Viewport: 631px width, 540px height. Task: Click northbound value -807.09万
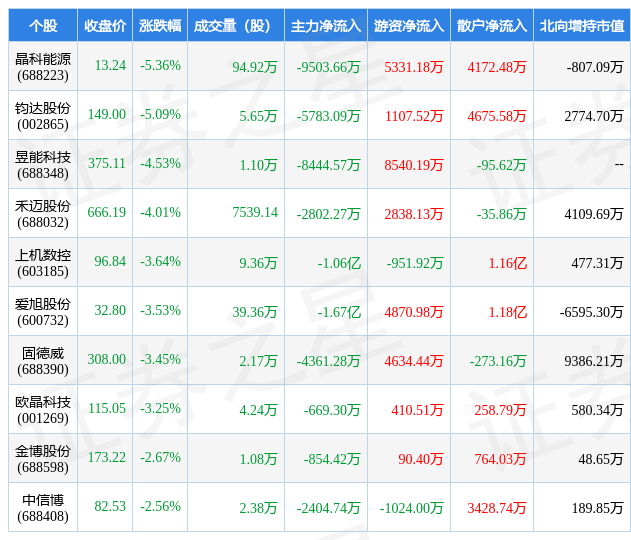click(x=595, y=67)
